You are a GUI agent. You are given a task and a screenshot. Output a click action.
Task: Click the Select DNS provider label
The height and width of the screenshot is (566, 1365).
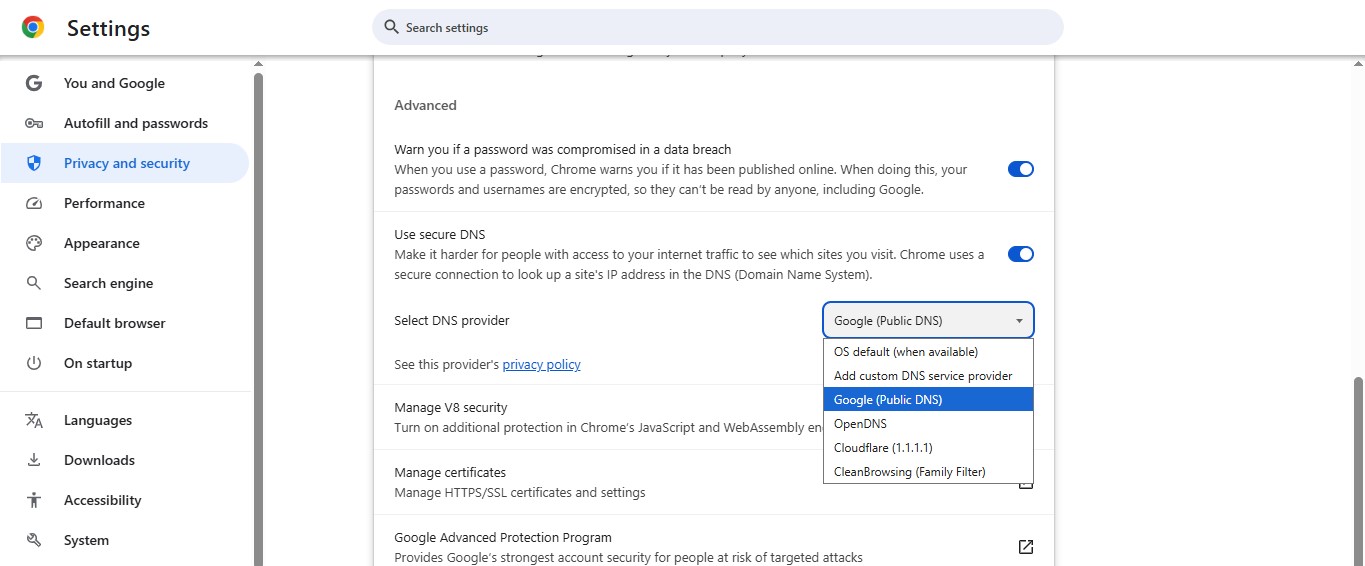point(452,321)
